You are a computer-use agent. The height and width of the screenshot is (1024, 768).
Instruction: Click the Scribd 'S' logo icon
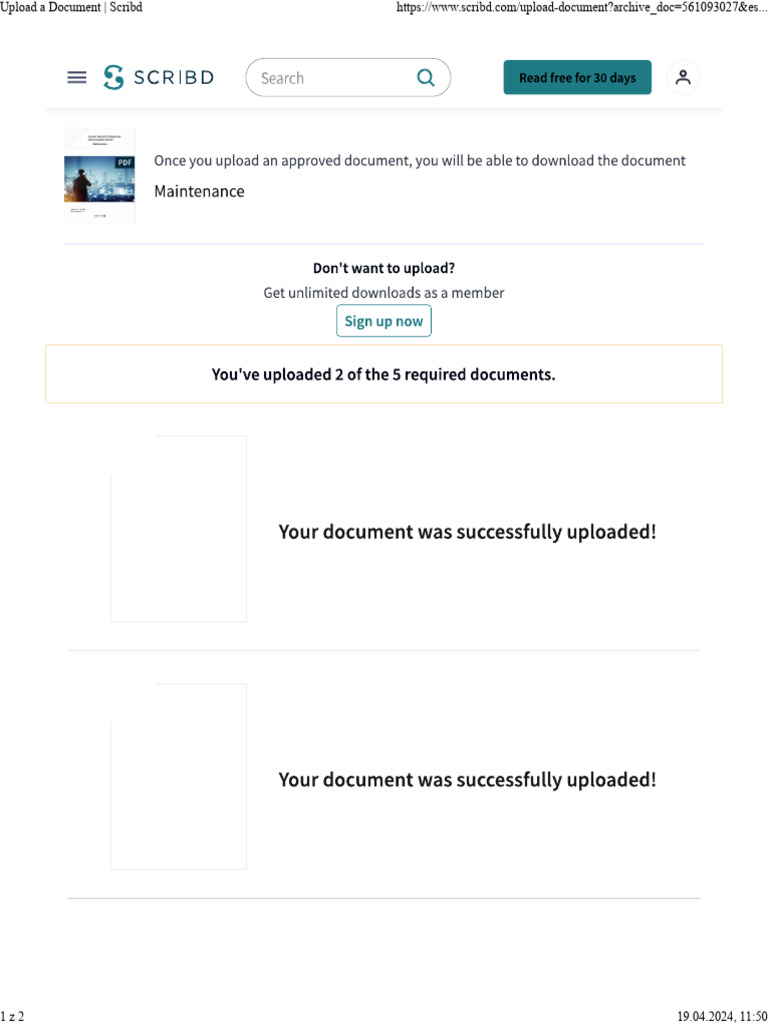[114, 78]
